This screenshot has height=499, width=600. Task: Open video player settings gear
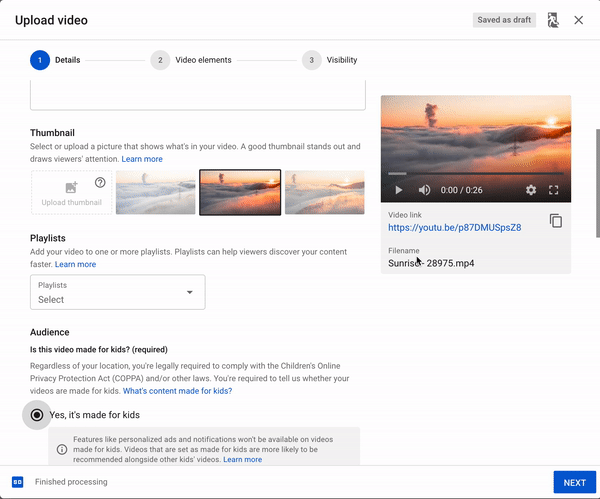point(531,190)
